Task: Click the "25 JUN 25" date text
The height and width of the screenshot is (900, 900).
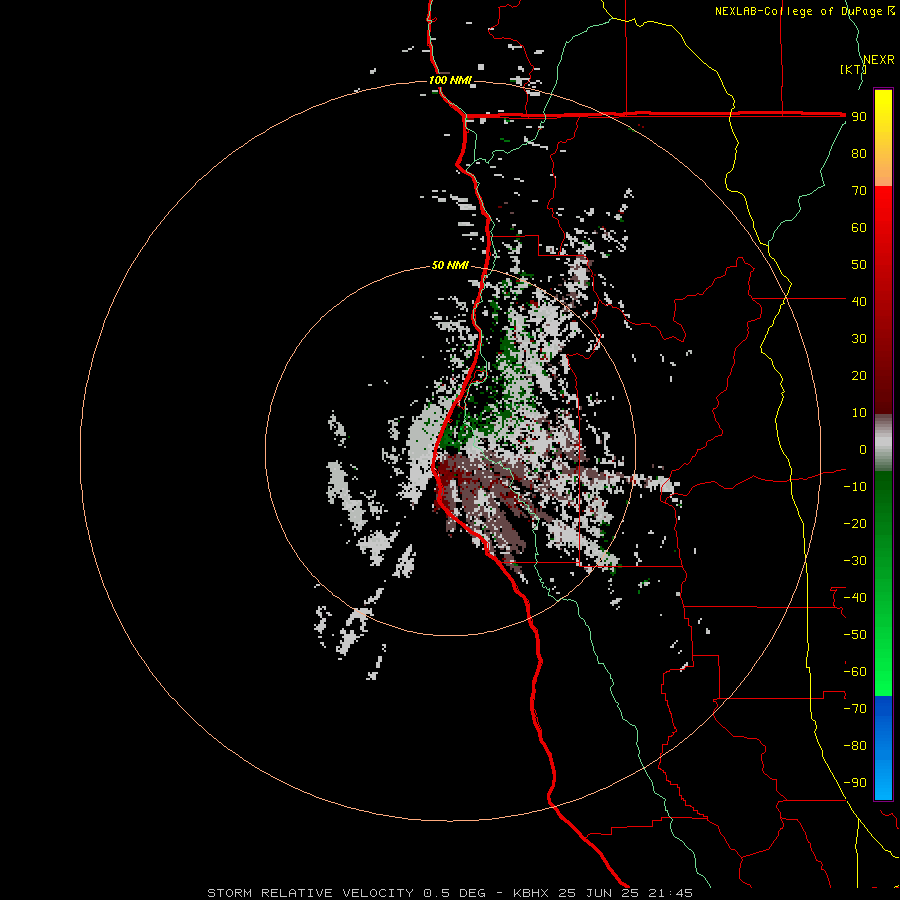Action: click(x=598, y=893)
